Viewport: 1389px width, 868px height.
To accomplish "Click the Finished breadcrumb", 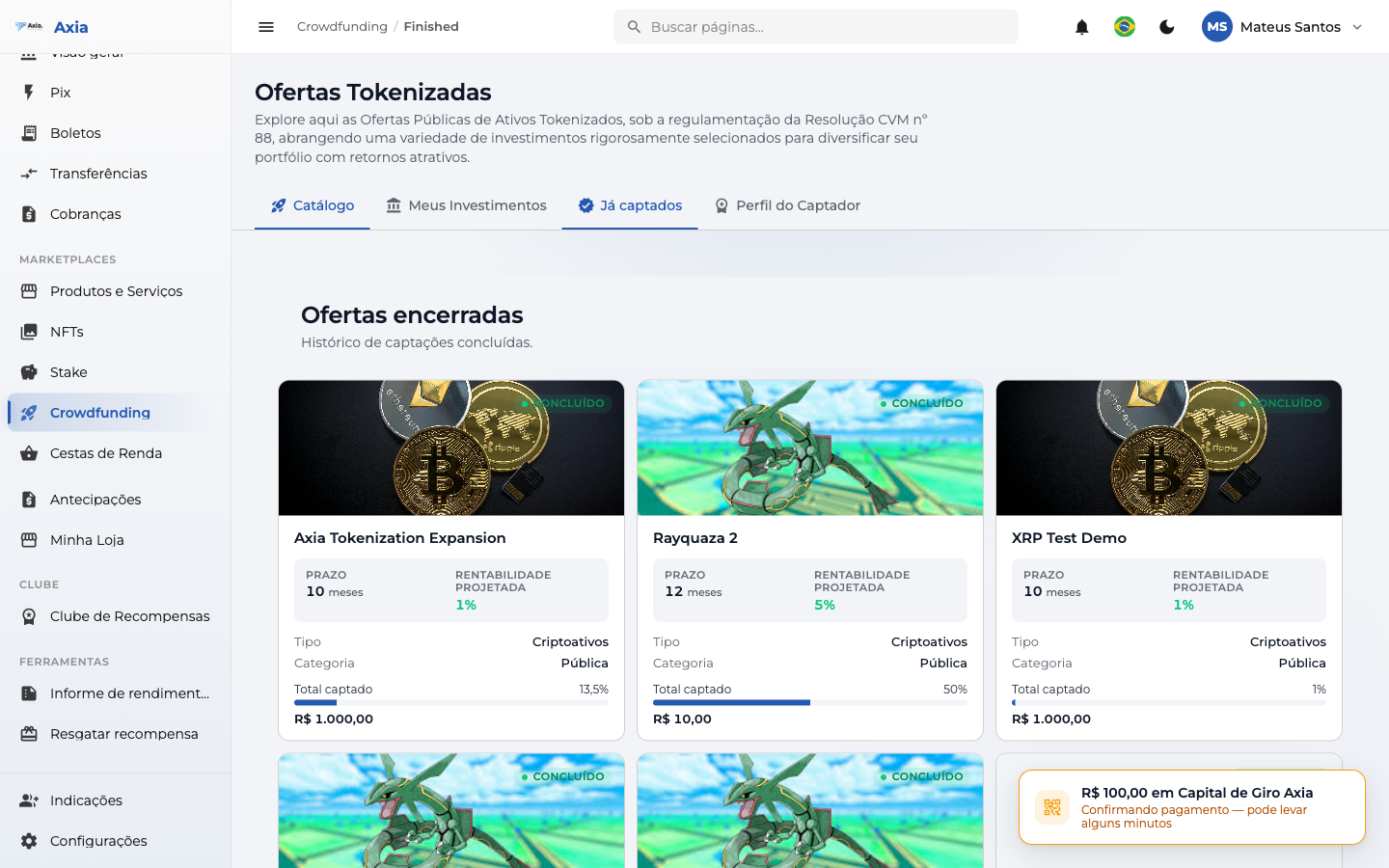I will (x=431, y=27).
